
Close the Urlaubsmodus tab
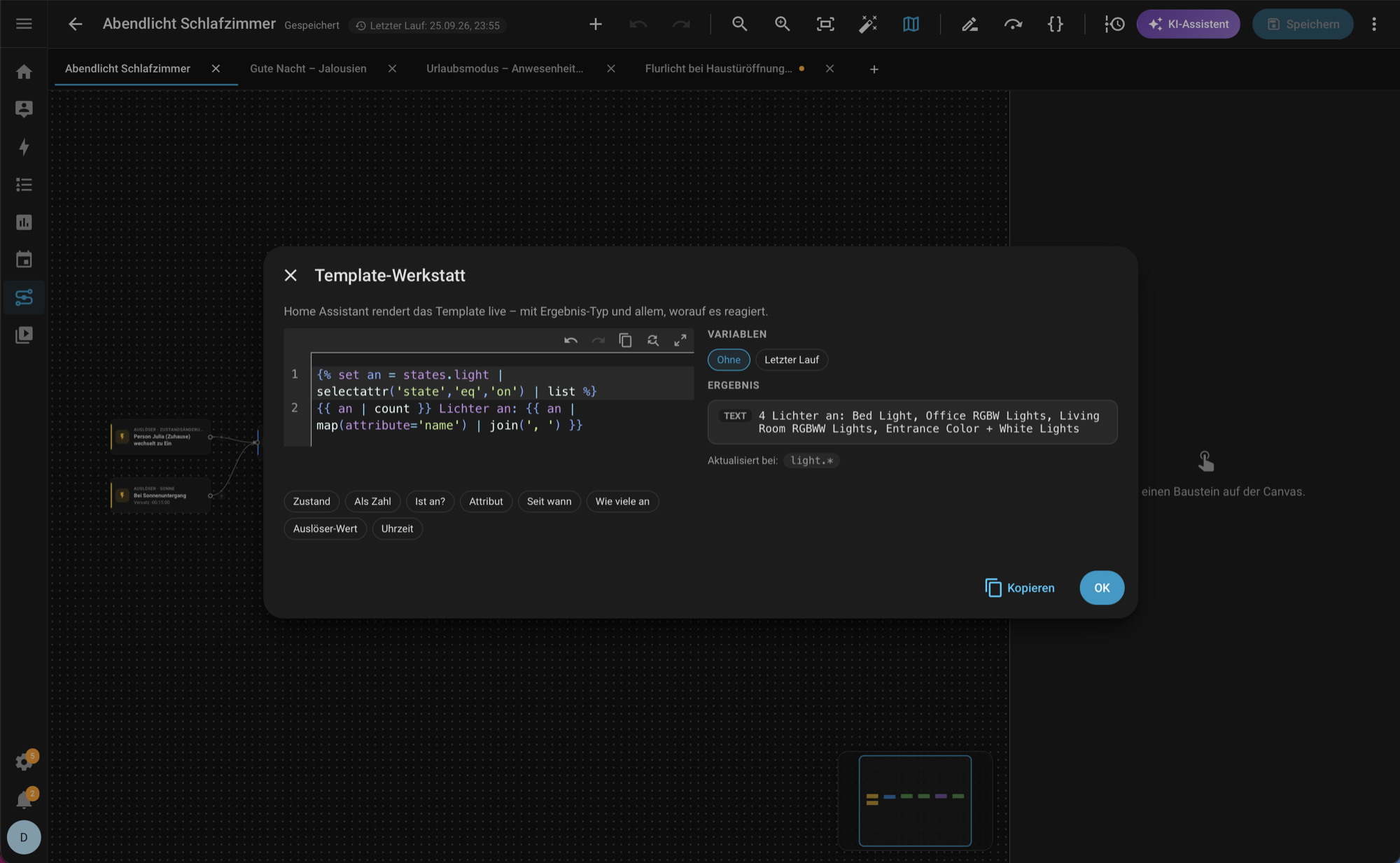click(x=611, y=69)
